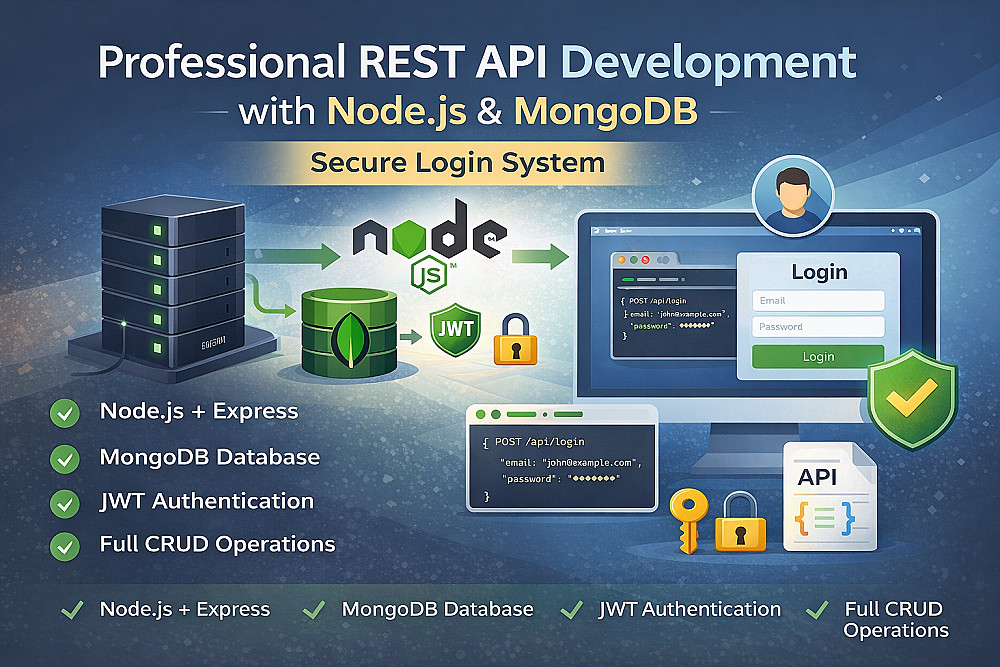Toggle the circled check beside bold MongoDB Database
1000x667 pixels.
[64, 458]
